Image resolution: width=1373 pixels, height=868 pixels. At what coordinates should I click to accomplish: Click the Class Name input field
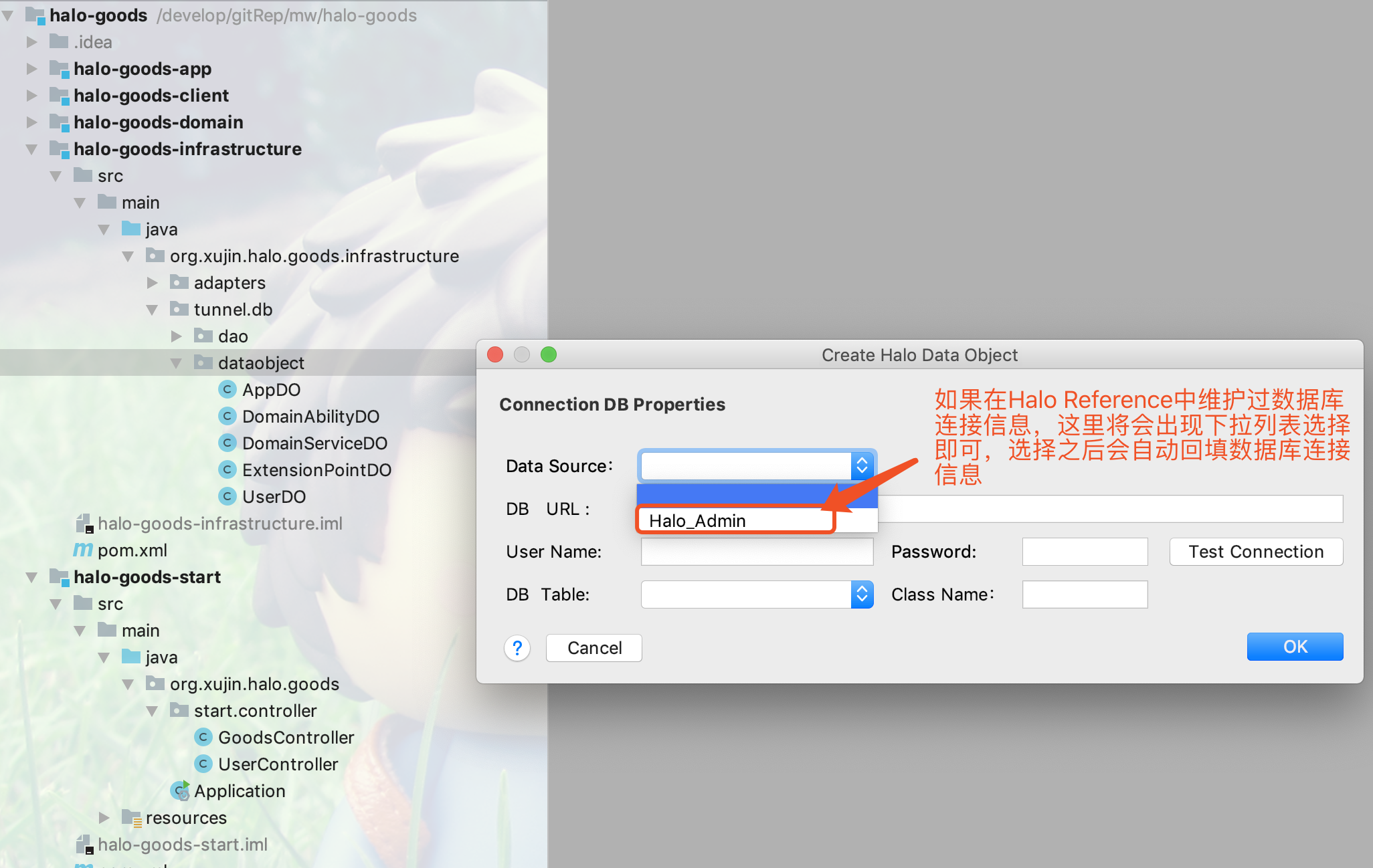click(x=1085, y=594)
